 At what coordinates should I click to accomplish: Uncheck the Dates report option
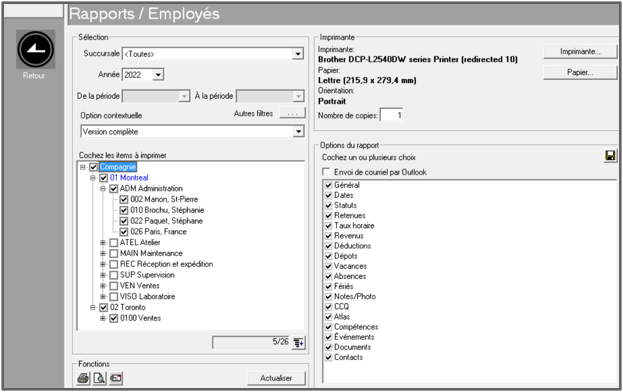point(329,195)
